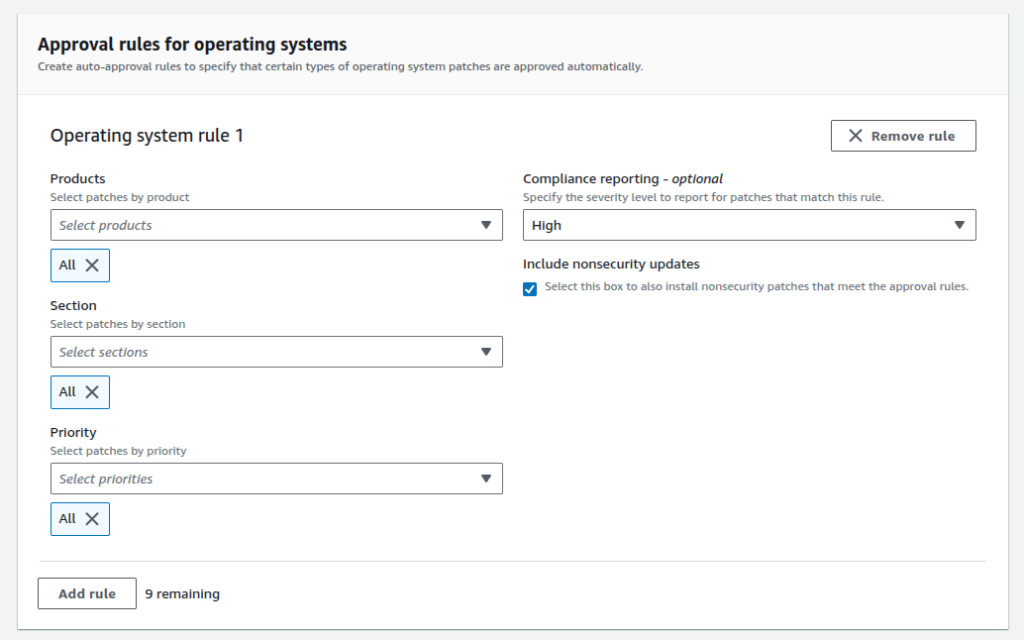Click the 'Include nonsecurity updates' label

(611, 264)
